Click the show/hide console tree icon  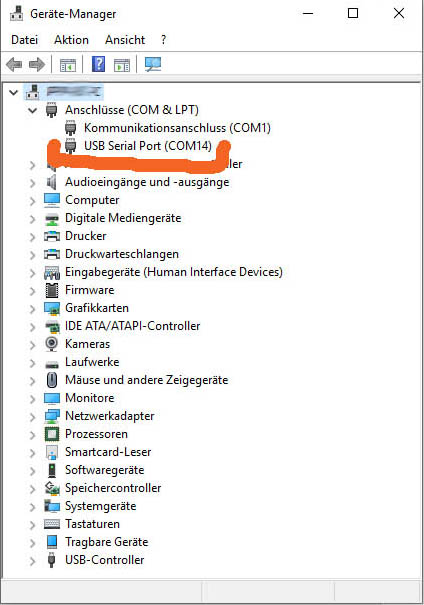68,65
